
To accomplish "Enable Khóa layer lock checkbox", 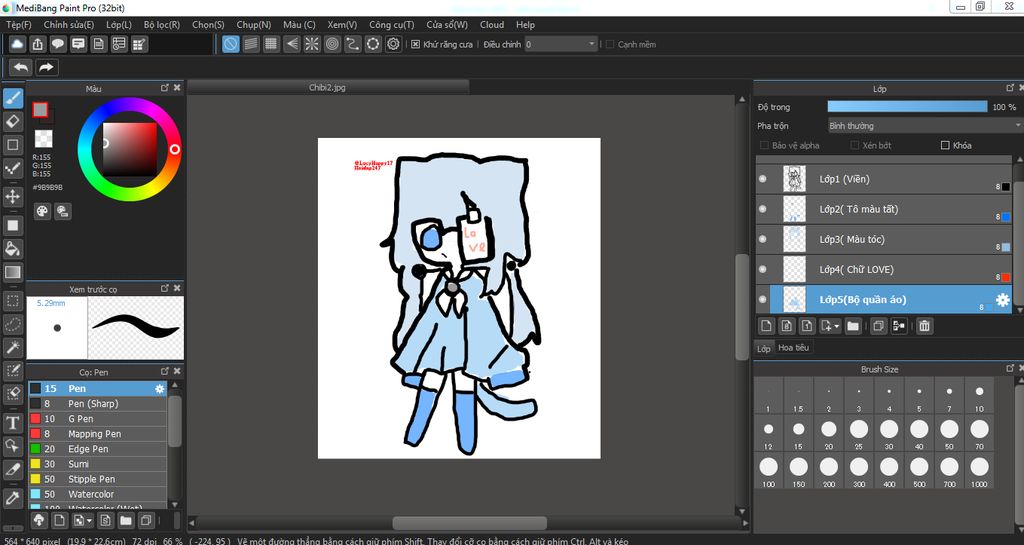I will (945, 145).
